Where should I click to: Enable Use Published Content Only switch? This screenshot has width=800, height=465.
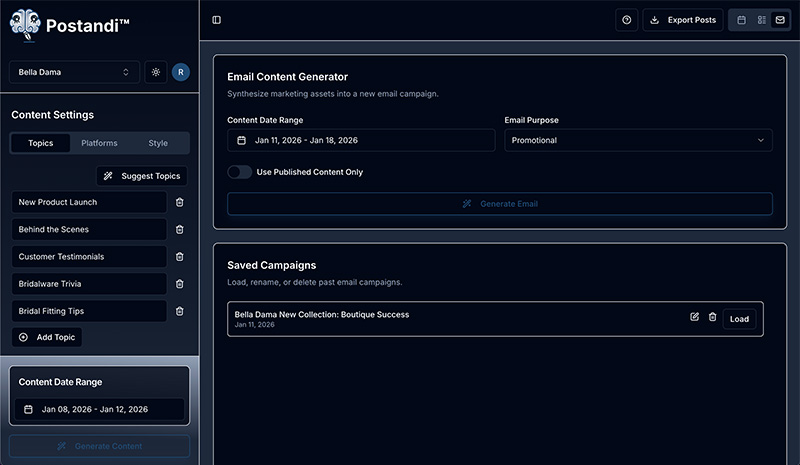coord(240,172)
